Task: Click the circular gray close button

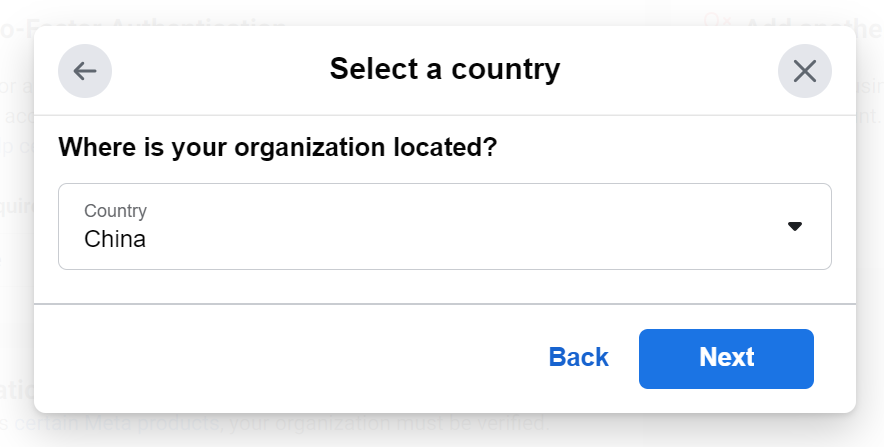Action: [x=805, y=71]
